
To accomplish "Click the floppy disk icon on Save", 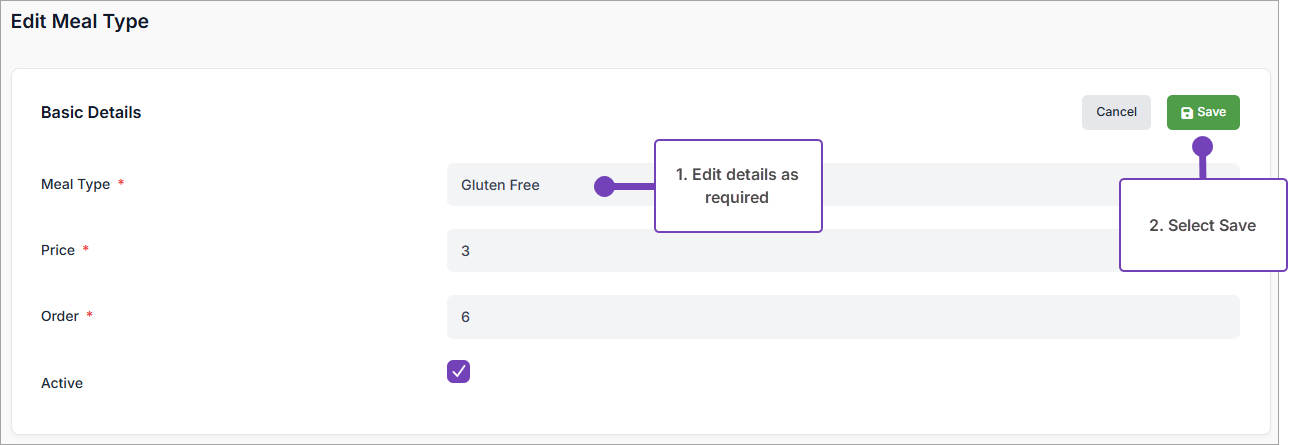I will pyautogui.click(x=1187, y=113).
